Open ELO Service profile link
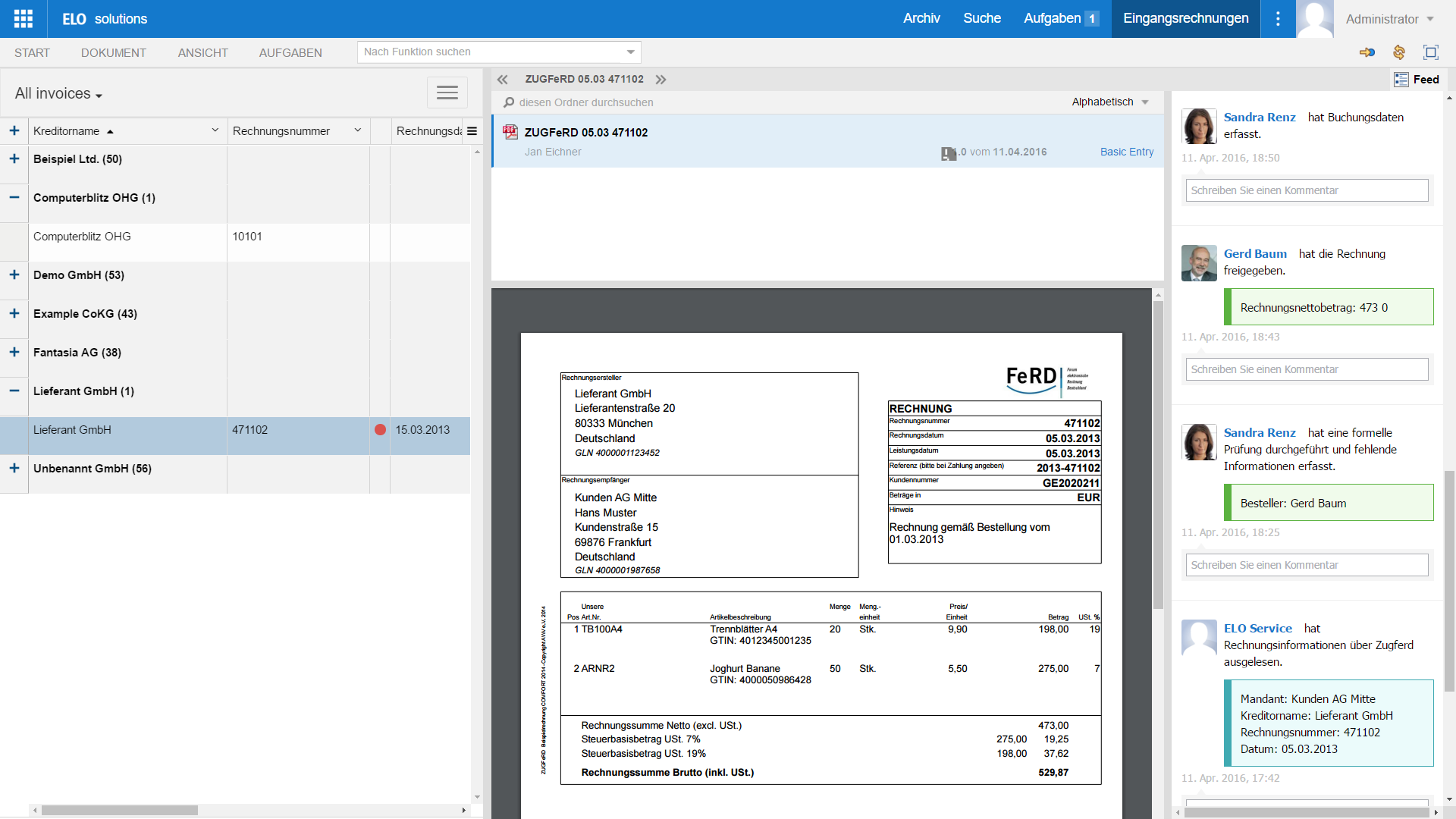The image size is (1456, 819). (1258, 629)
